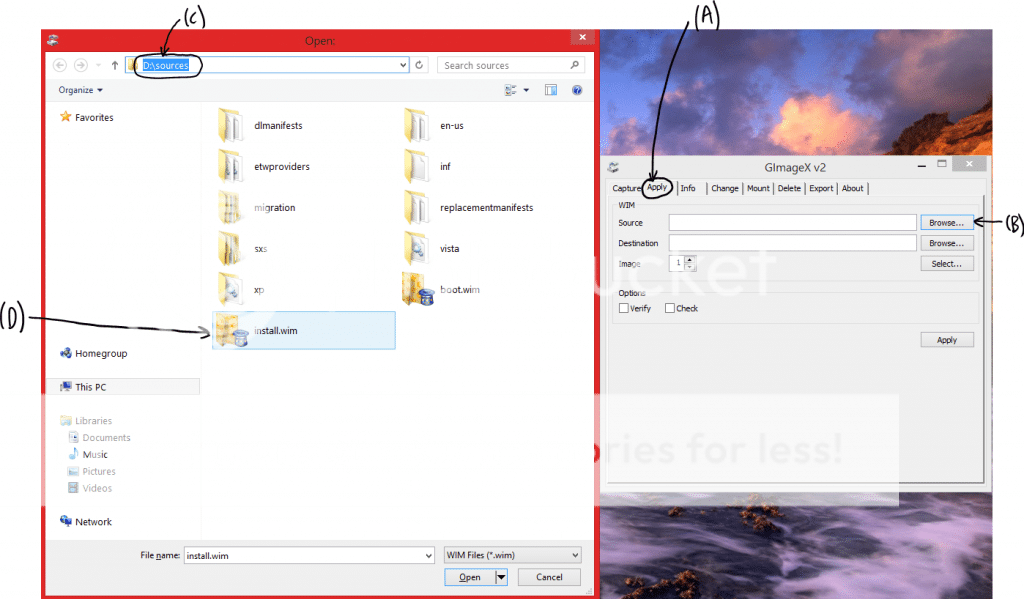Enable the Verify option

(624, 308)
